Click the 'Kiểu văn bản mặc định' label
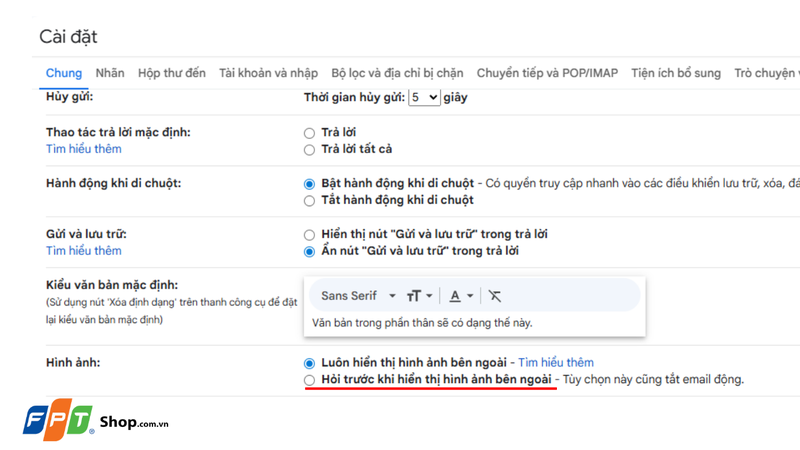Screen dimensions: 800x450 [112, 285]
